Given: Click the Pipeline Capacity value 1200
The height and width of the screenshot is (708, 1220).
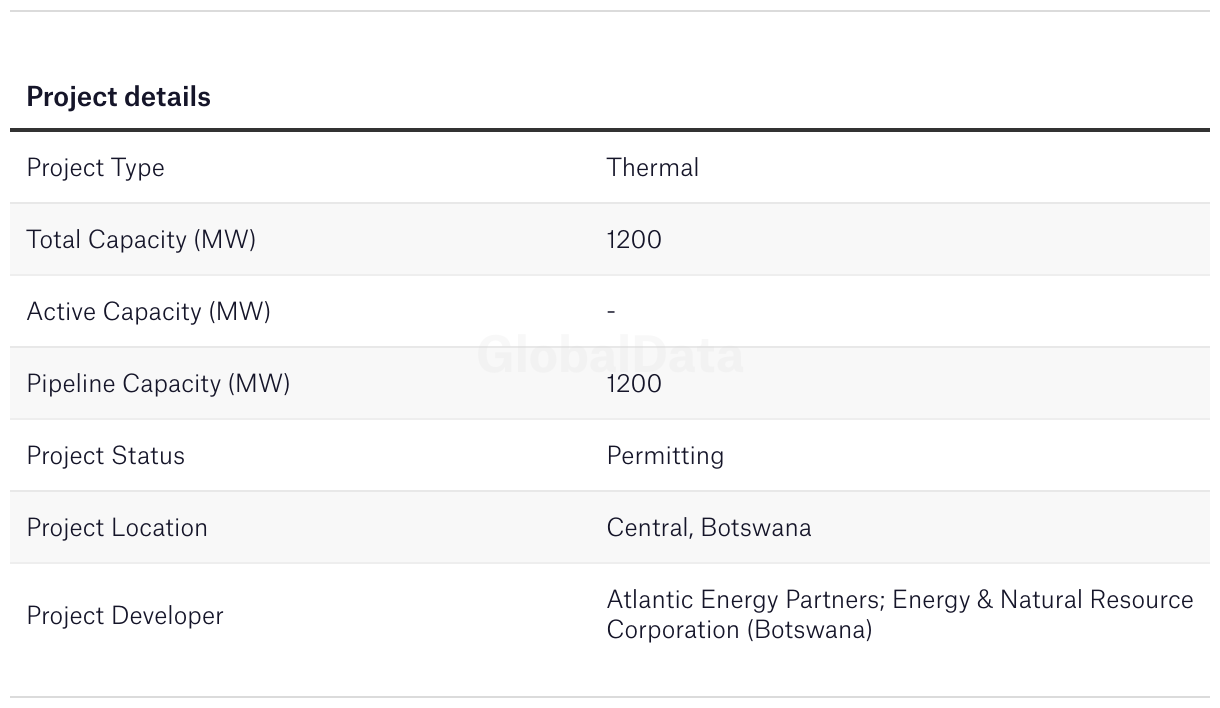Looking at the screenshot, I should (x=634, y=384).
